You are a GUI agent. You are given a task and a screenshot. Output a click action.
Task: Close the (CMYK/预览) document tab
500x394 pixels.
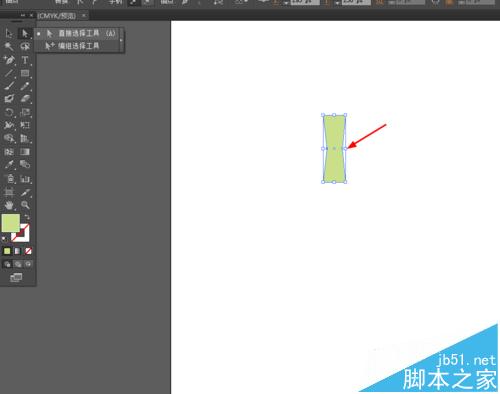click(84, 16)
